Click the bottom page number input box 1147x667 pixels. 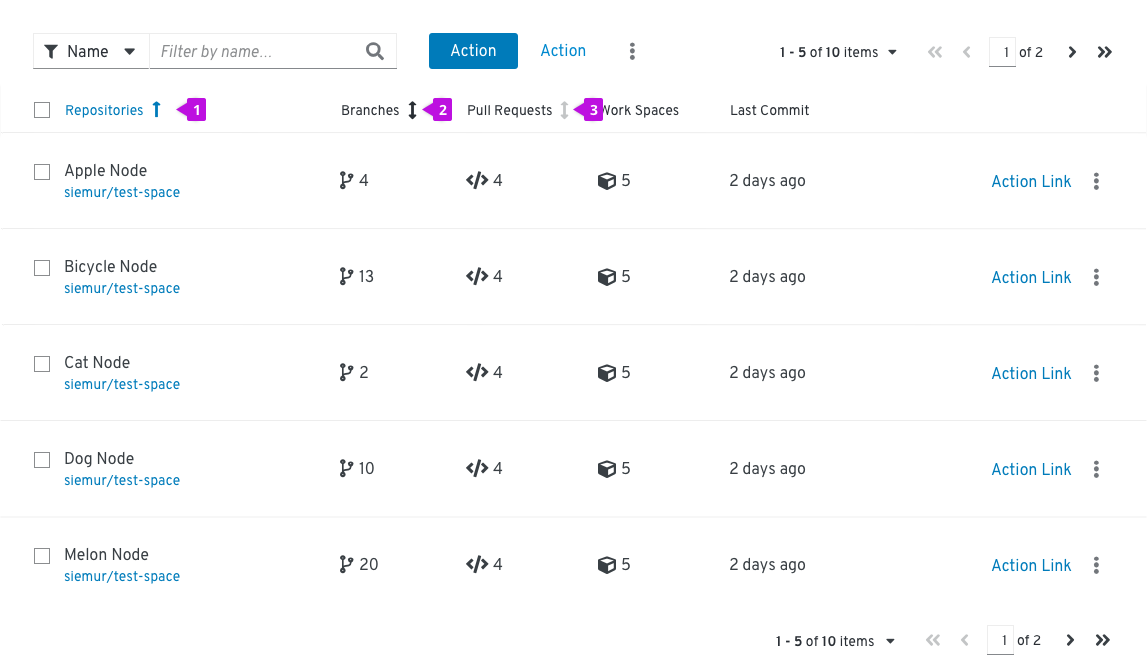pos(1000,640)
